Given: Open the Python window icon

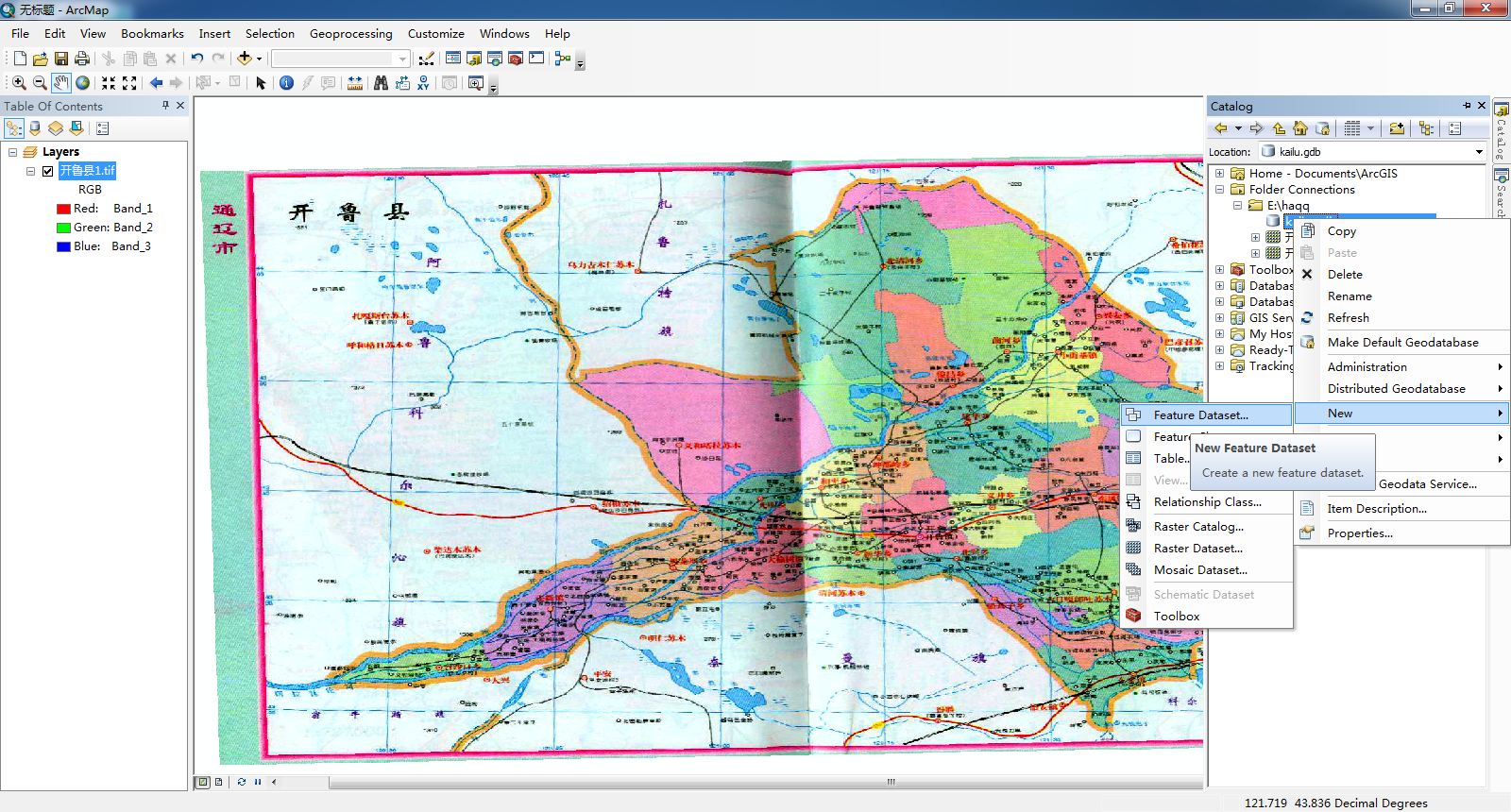Looking at the screenshot, I should coord(536,59).
